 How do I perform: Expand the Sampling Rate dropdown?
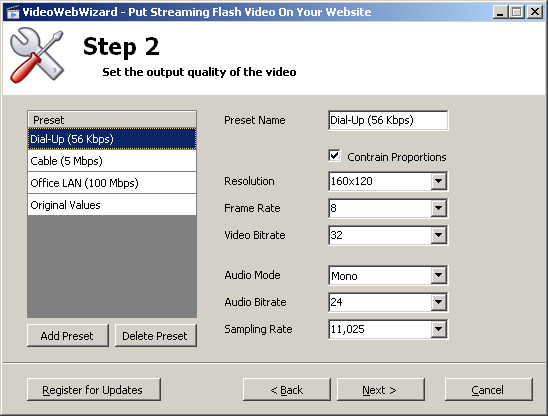click(x=438, y=329)
